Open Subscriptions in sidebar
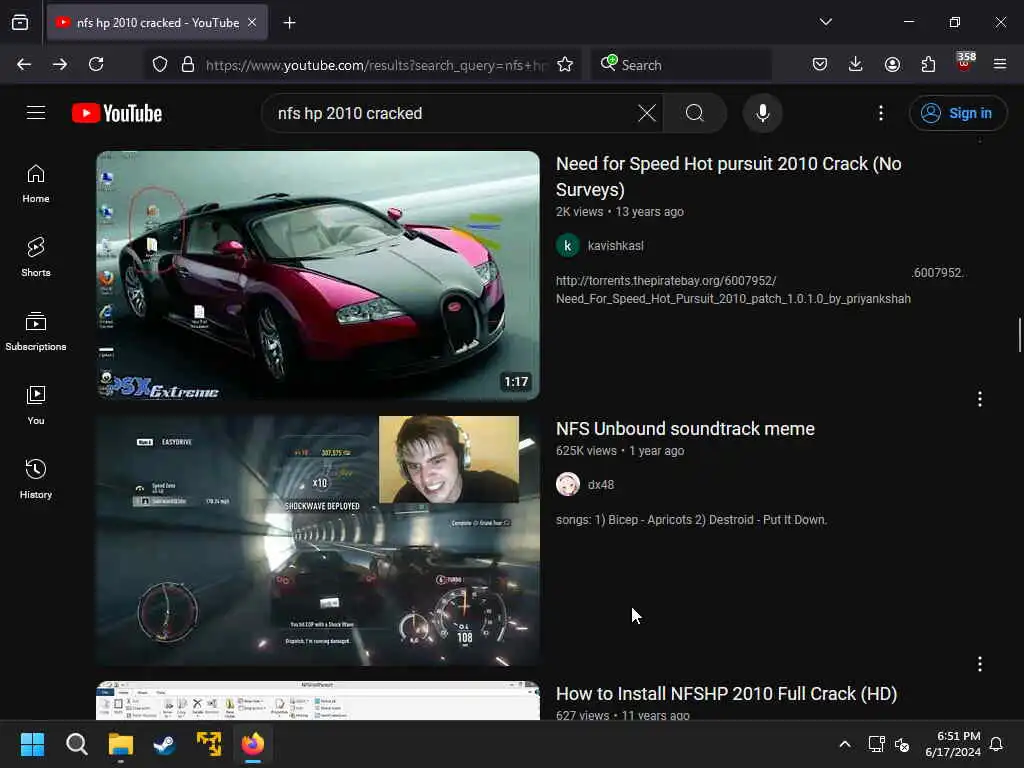The height and width of the screenshot is (768, 1024). 36,332
